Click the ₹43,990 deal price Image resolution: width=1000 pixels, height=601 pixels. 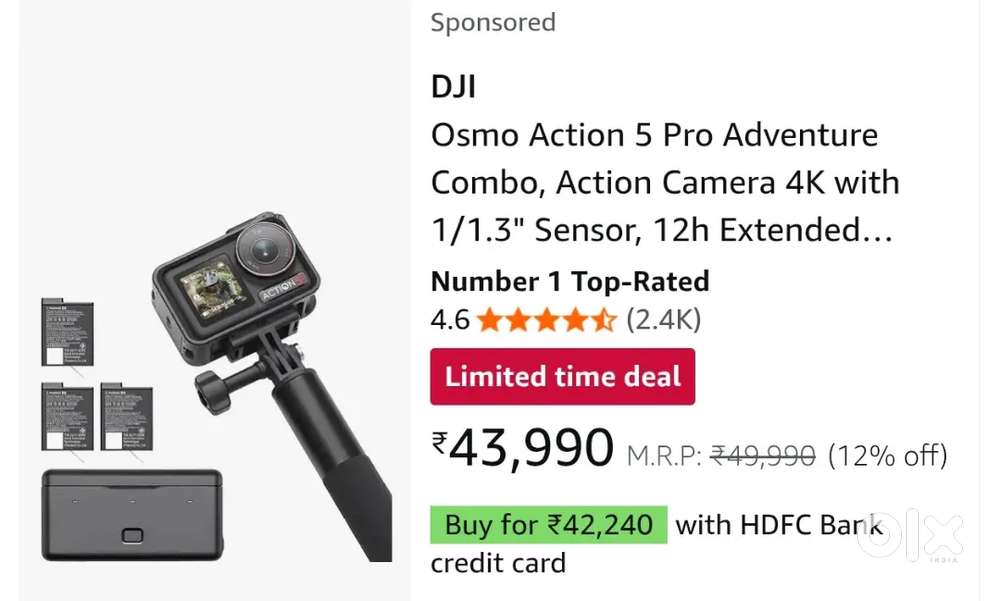[x=522, y=449]
